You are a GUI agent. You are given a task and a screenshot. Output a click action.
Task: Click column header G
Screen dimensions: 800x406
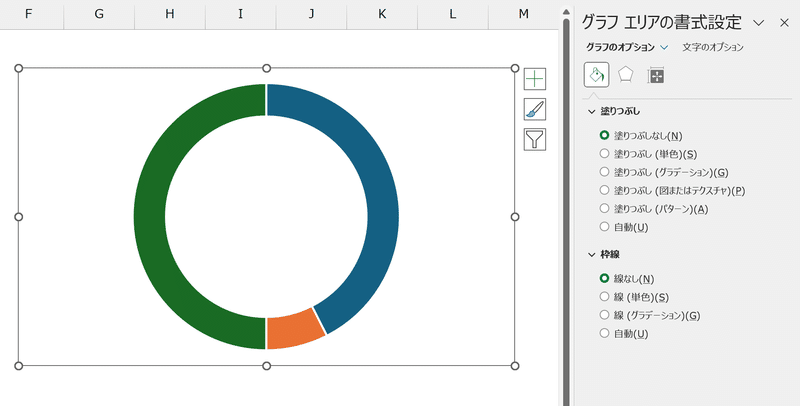pos(99,14)
